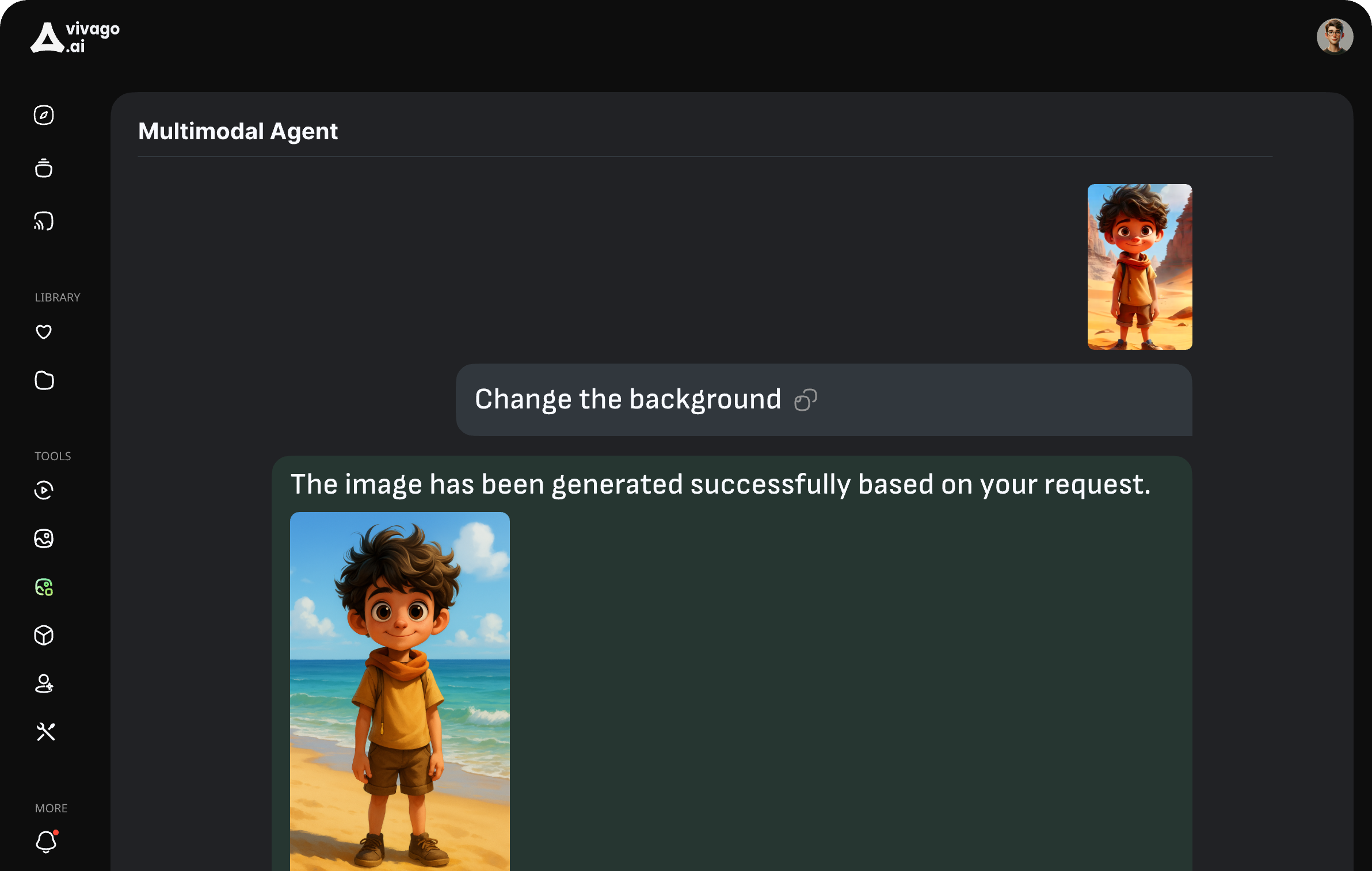Screen dimensions: 1372x871
Task: Select the green multimodal agent icon
Action: pyautogui.click(x=44, y=587)
